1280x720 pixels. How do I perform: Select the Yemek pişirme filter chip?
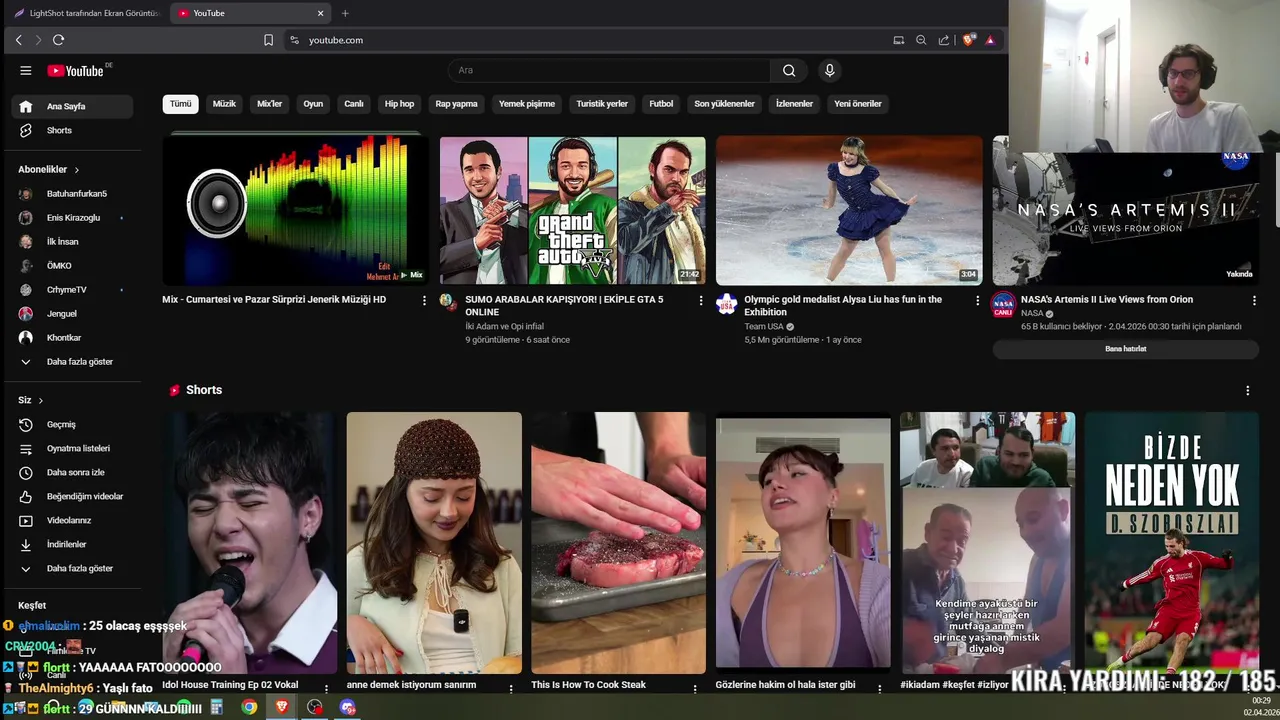527,104
